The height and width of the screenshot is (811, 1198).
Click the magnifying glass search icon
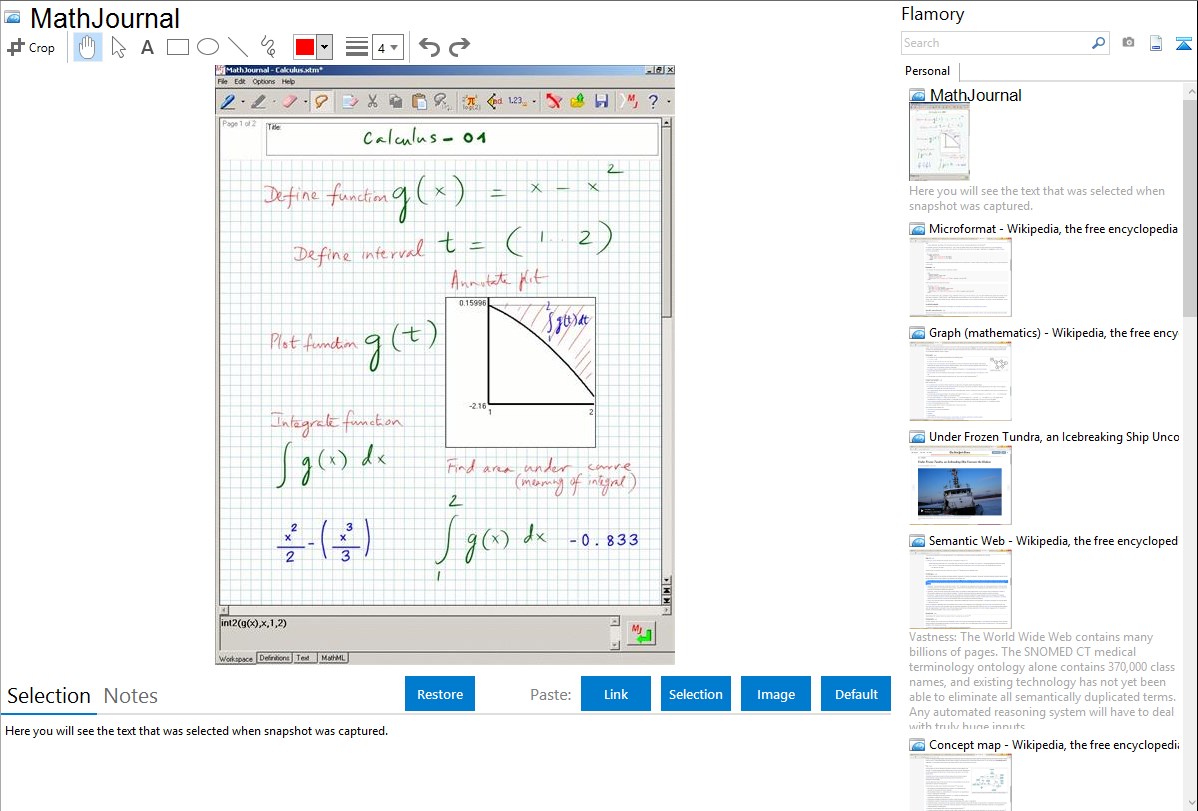[1099, 43]
